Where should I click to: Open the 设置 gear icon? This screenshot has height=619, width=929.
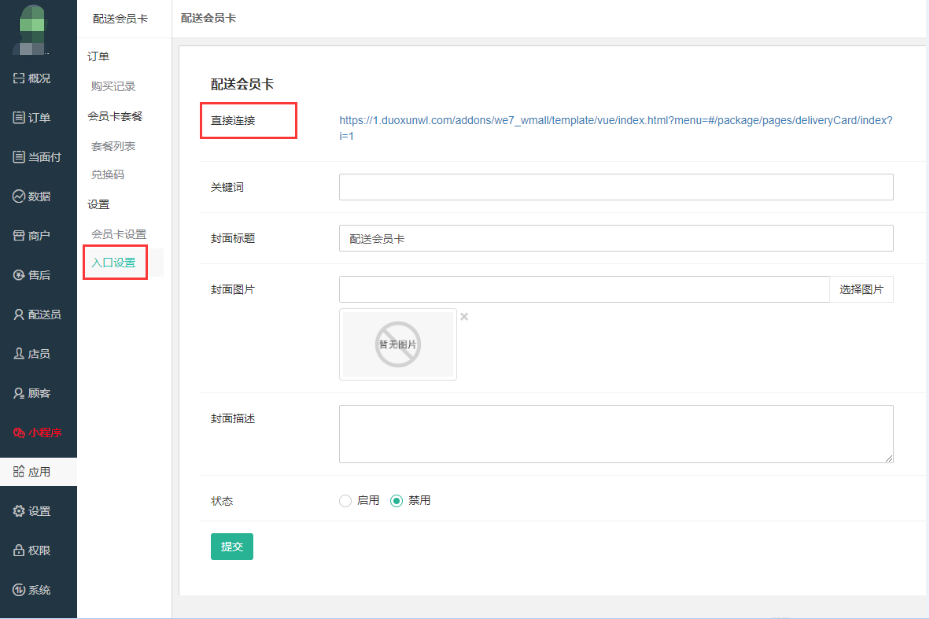pos(19,511)
